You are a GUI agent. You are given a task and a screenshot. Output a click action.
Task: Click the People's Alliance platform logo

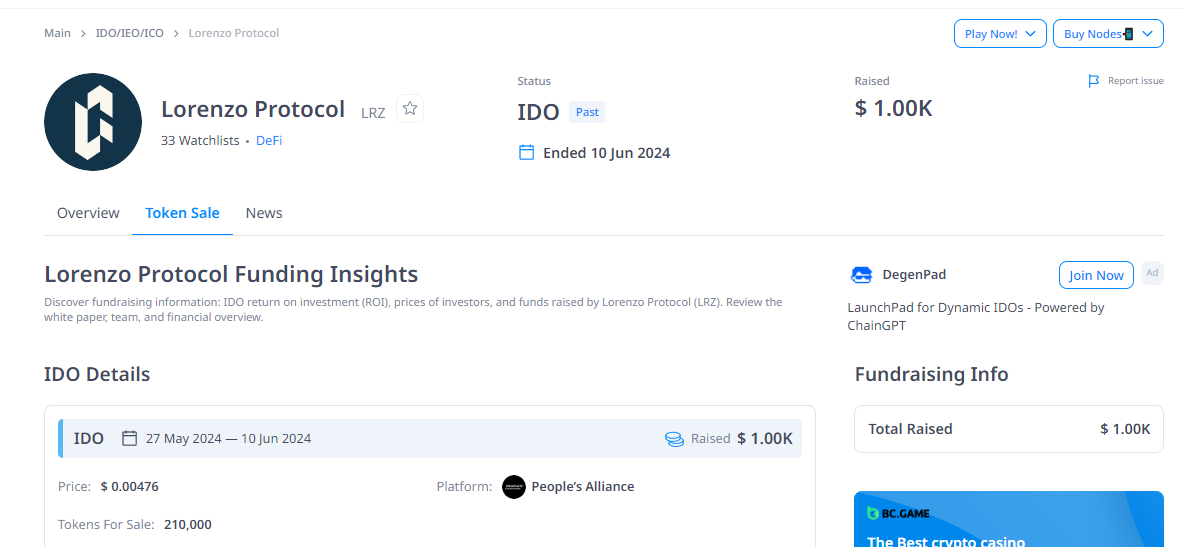pyautogui.click(x=514, y=487)
